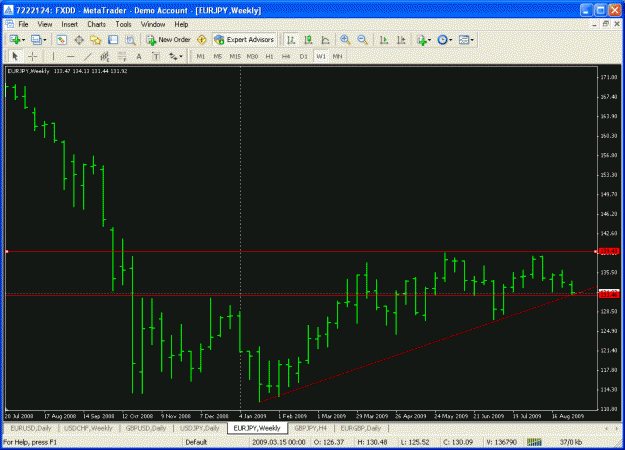The image size is (625, 450).
Task: Switch timeframe to M15
Action: click(235, 57)
